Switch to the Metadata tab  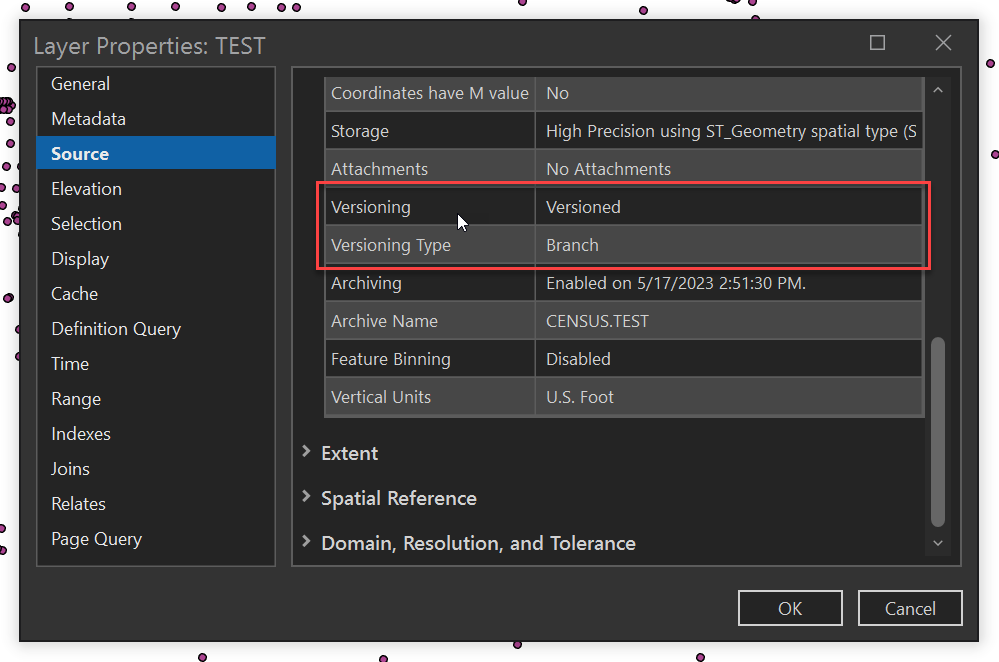(x=89, y=119)
